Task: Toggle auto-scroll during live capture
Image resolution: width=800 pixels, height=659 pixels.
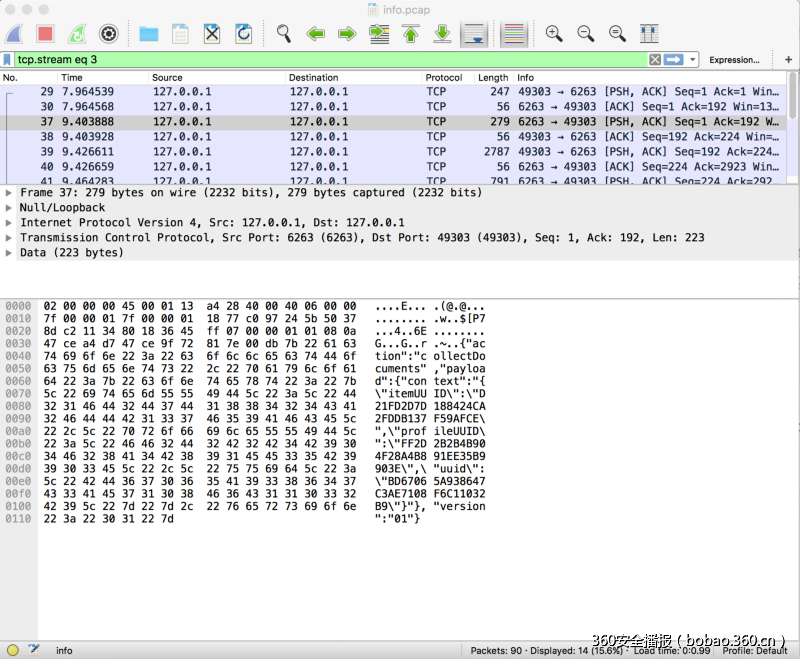Action: coord(474,34)
